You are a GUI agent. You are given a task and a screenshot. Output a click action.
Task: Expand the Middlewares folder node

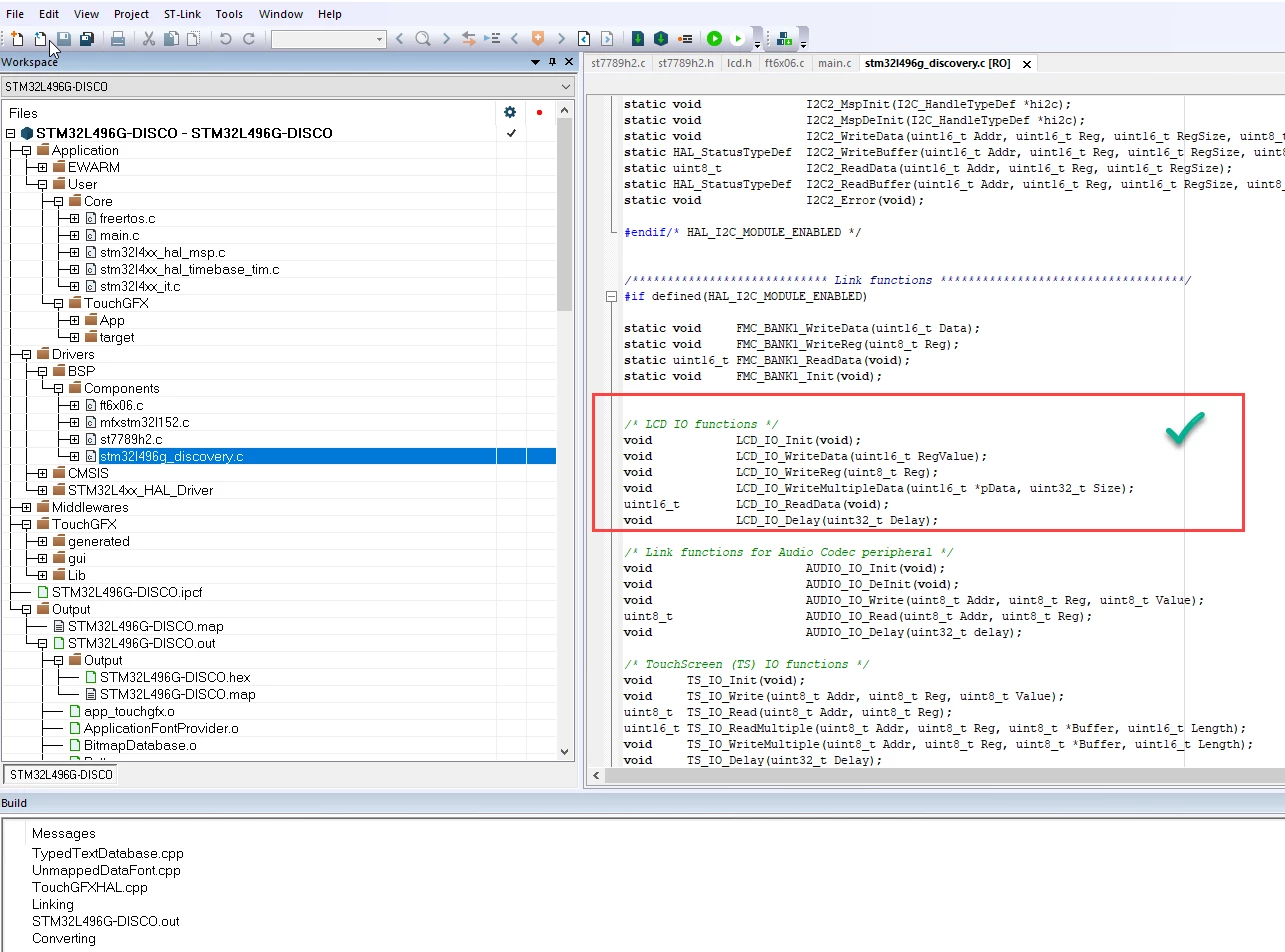click(27, 508)
